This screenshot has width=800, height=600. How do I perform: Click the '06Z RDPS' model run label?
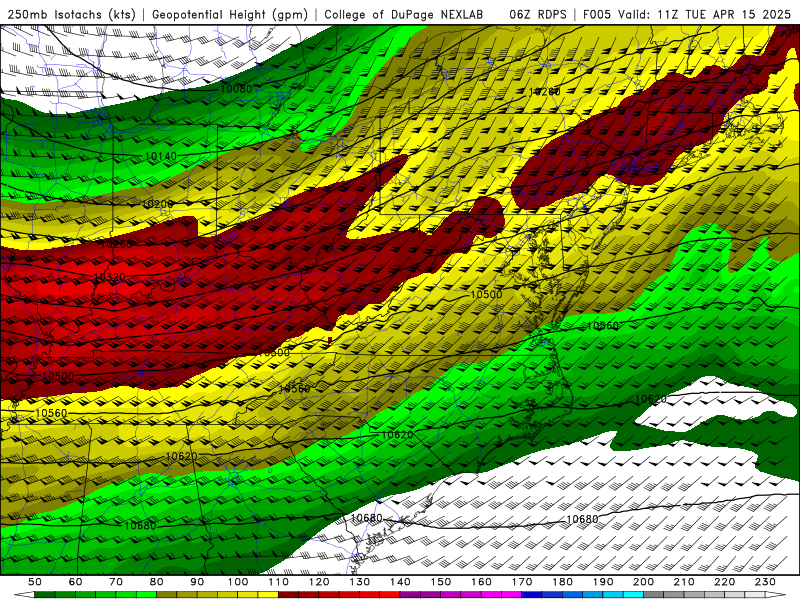point(538,15)
